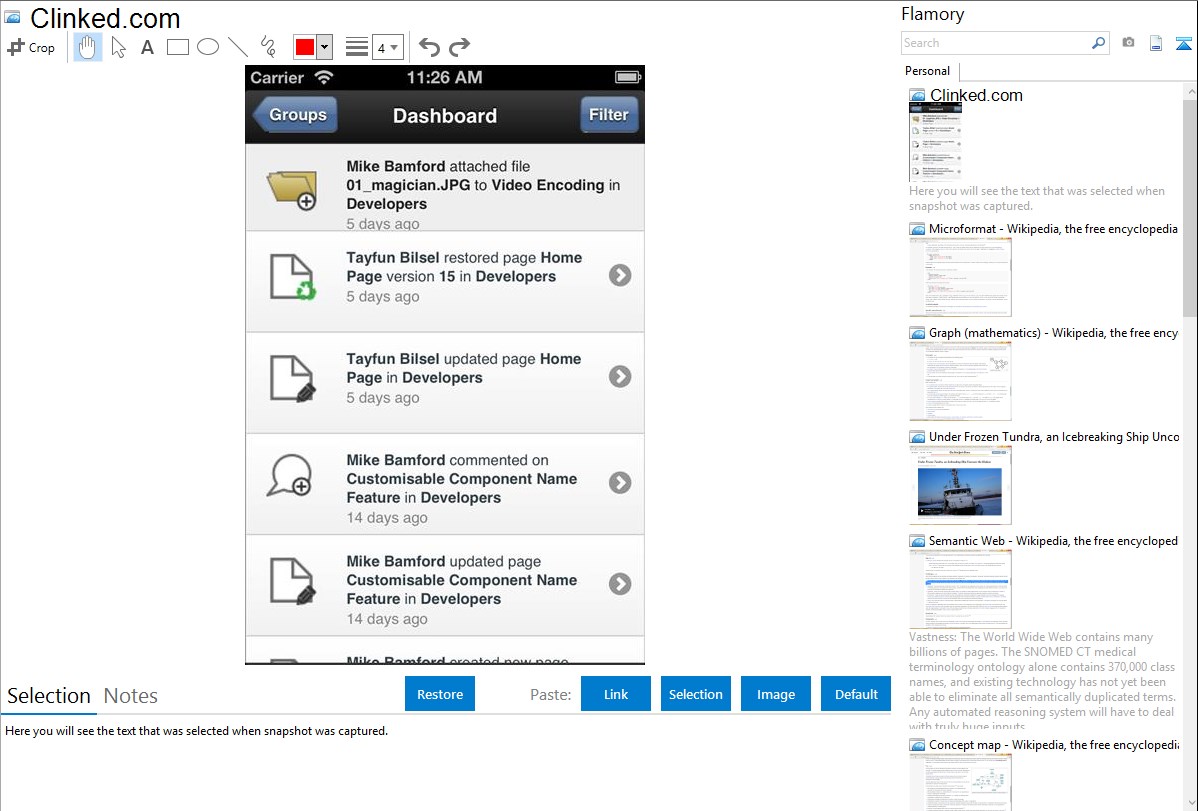Choose the arrow pointer tool
1198x811 pixels.
(118, 47)
